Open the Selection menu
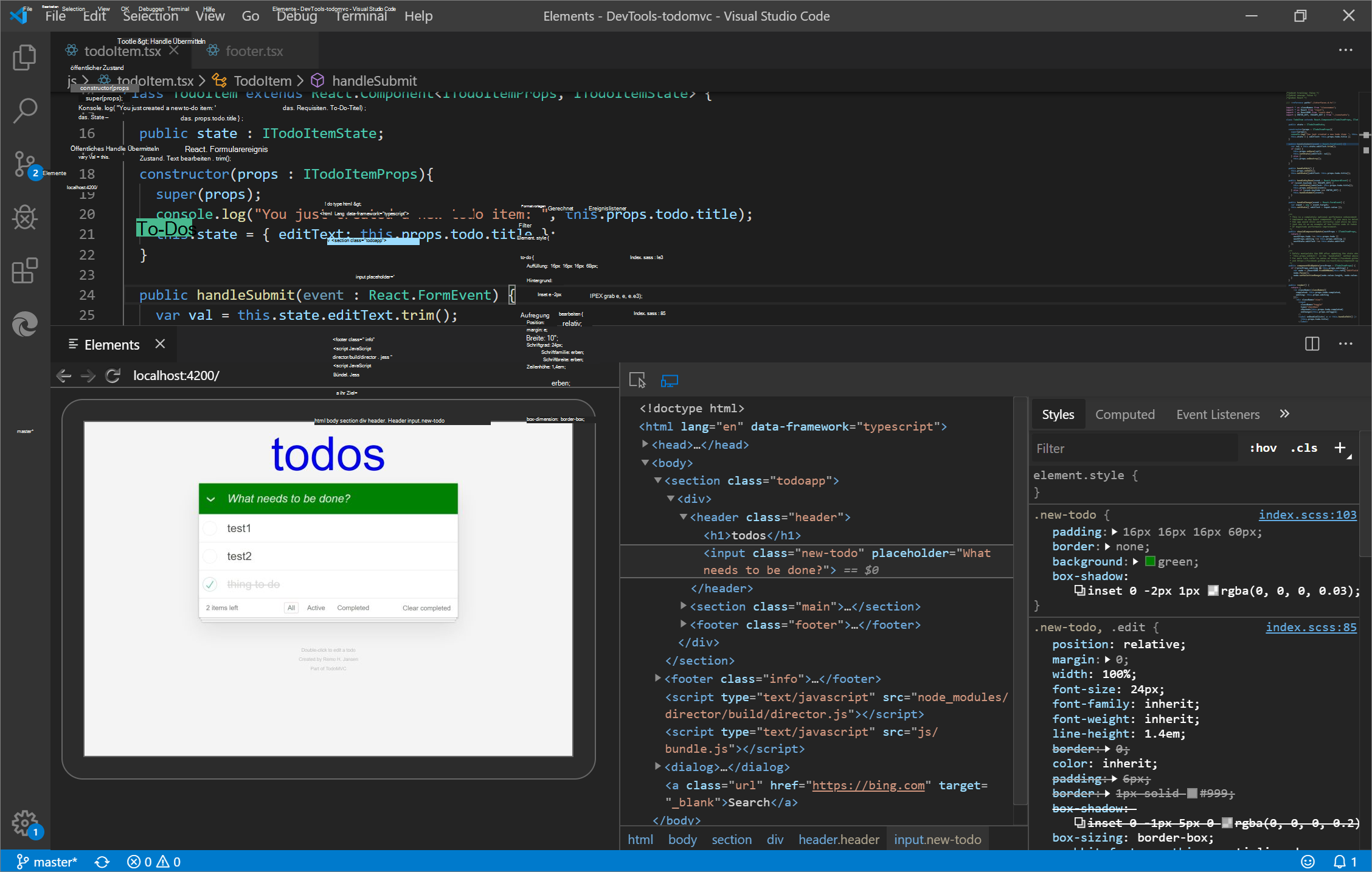 (x=151, y=16)
